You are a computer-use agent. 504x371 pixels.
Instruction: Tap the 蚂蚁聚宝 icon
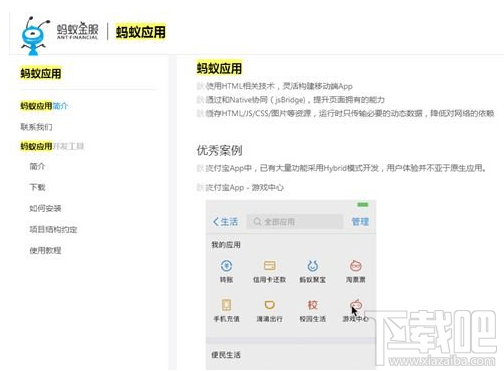tap(312, 266)
